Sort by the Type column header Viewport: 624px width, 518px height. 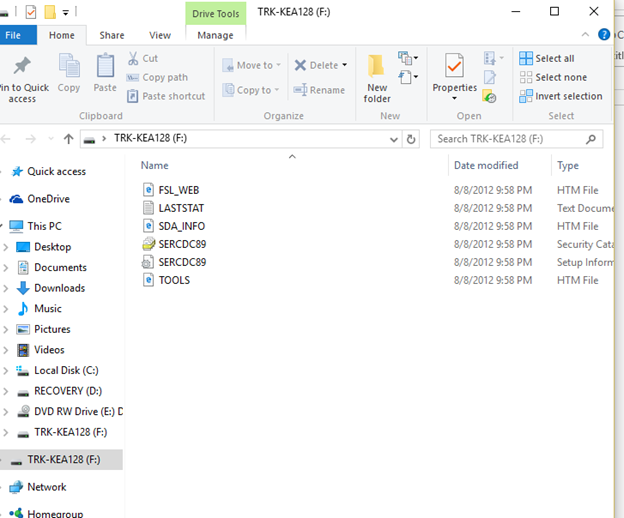(567, 165)
